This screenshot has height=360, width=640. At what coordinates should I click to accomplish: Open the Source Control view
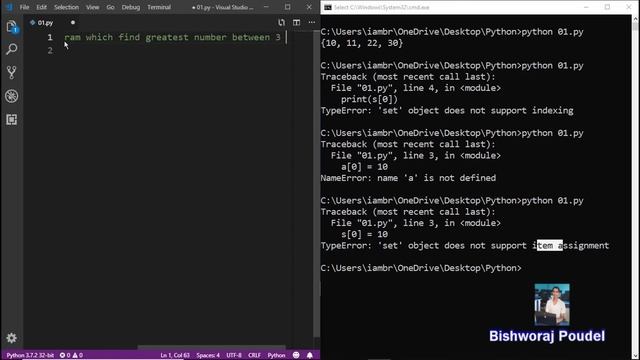pyautogui.click(x=11, y=73)
